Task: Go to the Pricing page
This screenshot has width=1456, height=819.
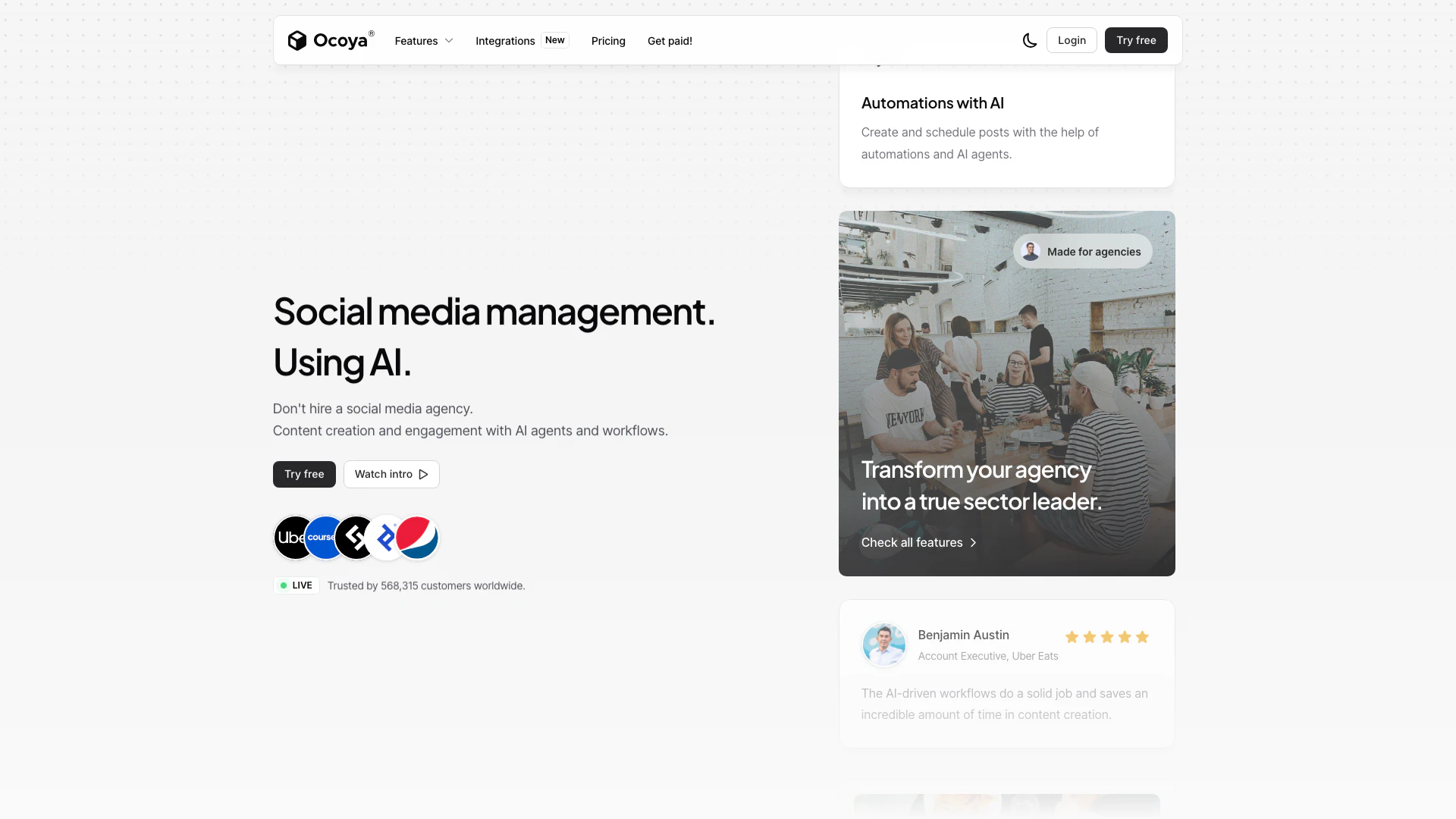Action: [x=608, y=41]
